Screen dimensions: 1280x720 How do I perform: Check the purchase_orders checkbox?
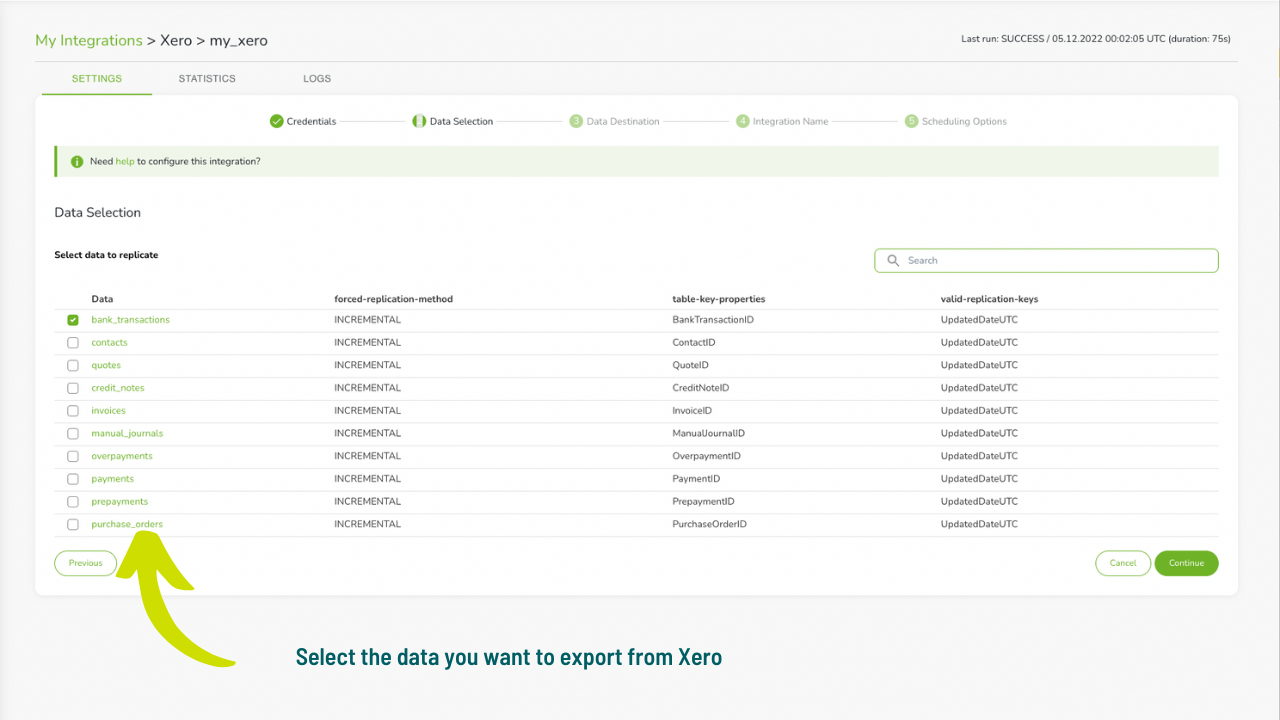[x=73, y=524]
